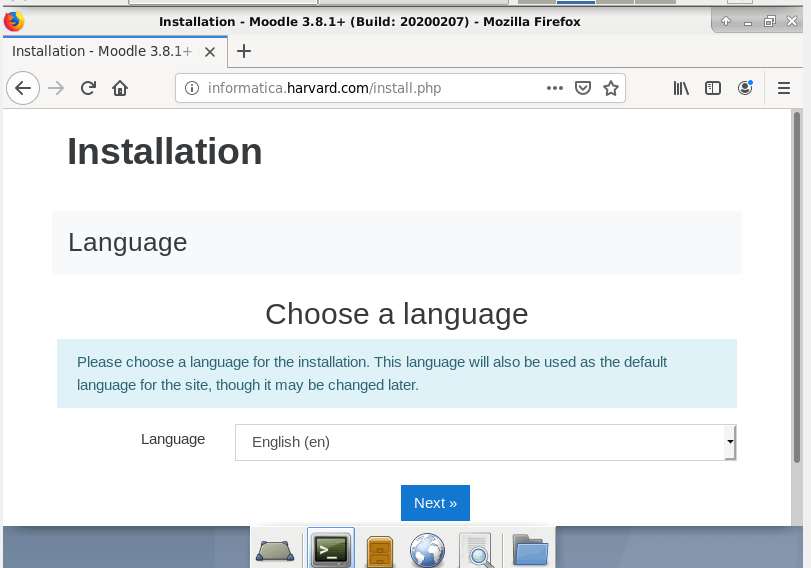
Task: Launch the terminal emulator from dock
Action: pos(331,549)
